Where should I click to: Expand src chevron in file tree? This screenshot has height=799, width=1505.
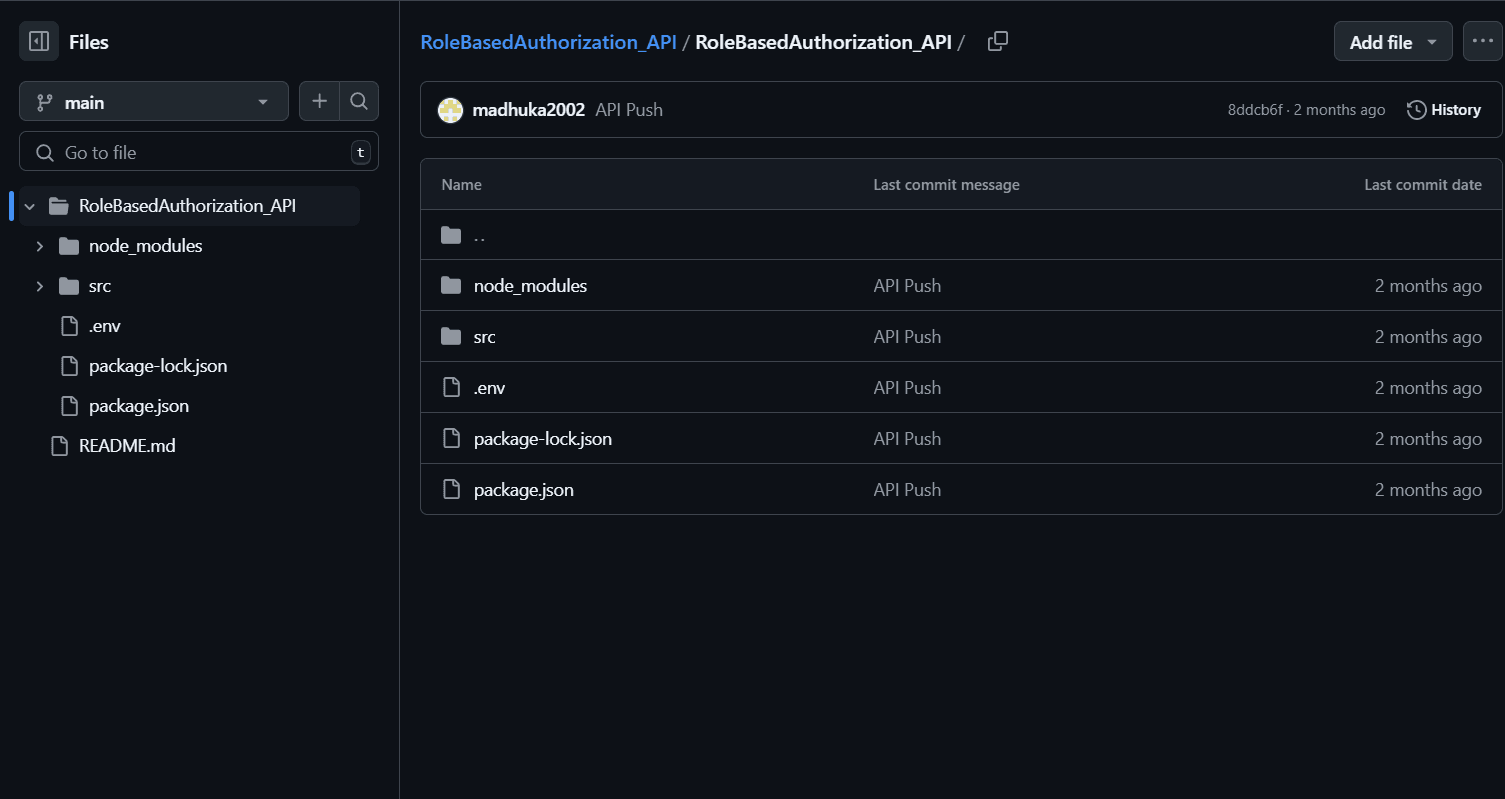tap(39, 286)
